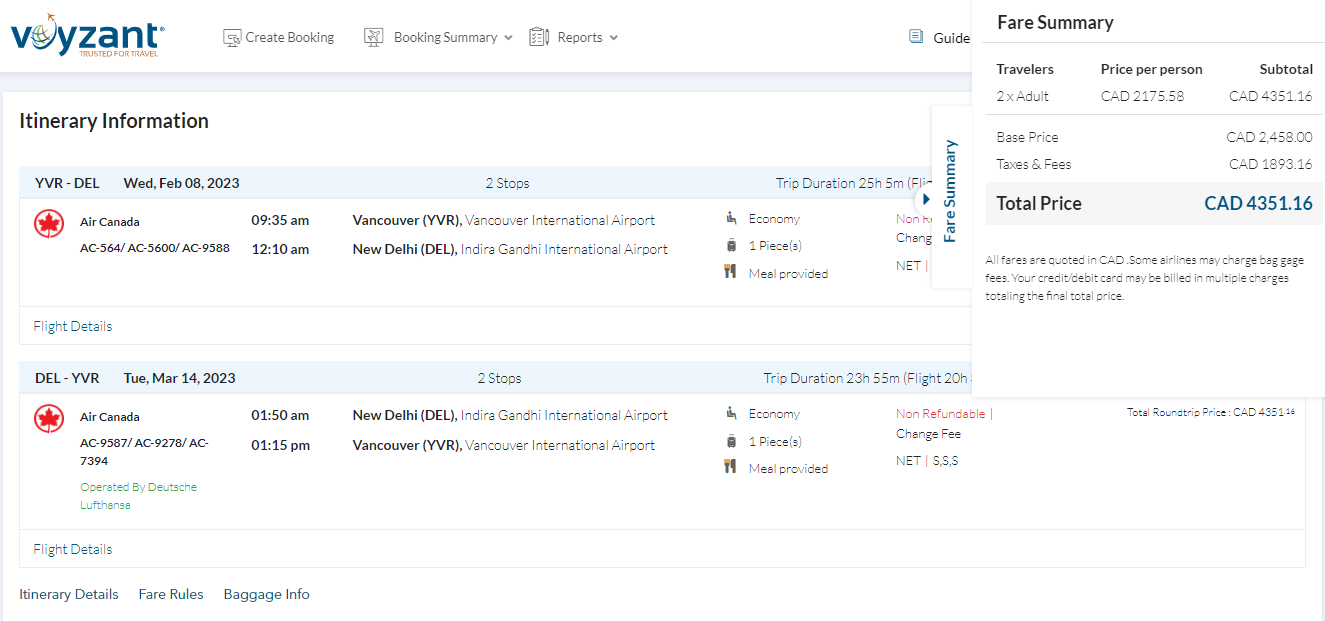
Task: Click the Guide document icon
Action: coord(916,37)
